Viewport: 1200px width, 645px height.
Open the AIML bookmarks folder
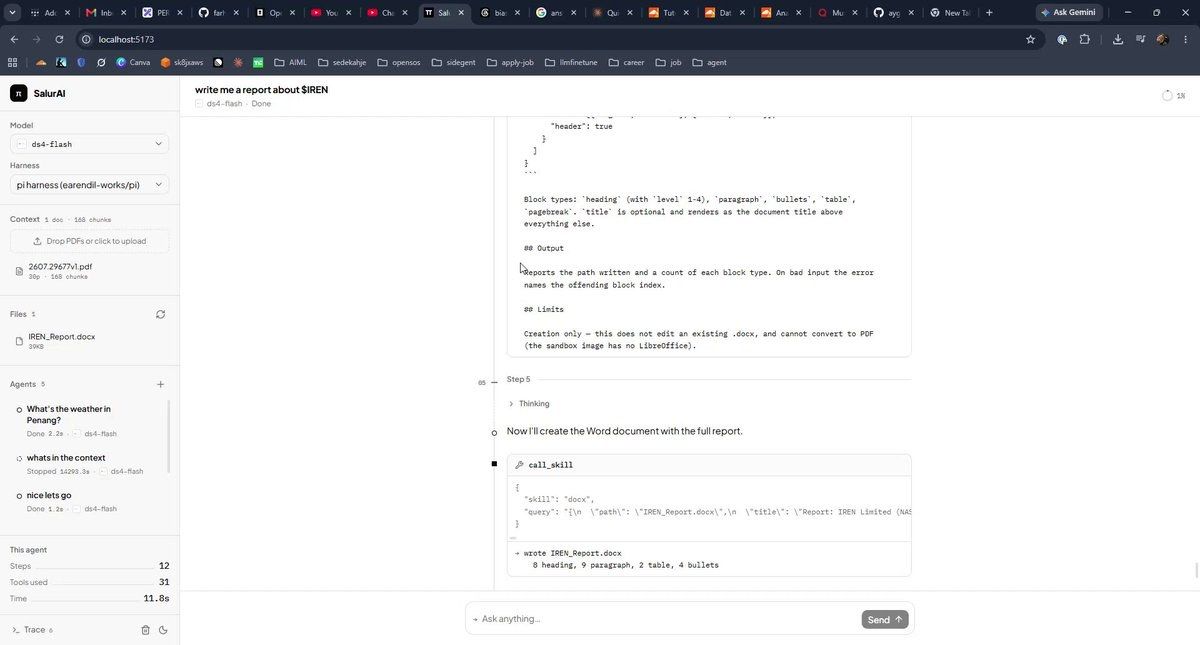(x=290, y=62)
